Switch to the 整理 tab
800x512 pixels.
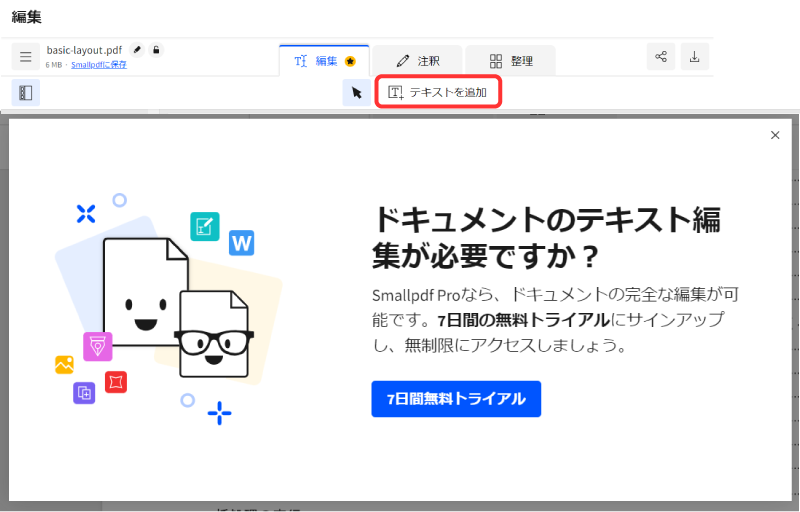tap(511, 61)
